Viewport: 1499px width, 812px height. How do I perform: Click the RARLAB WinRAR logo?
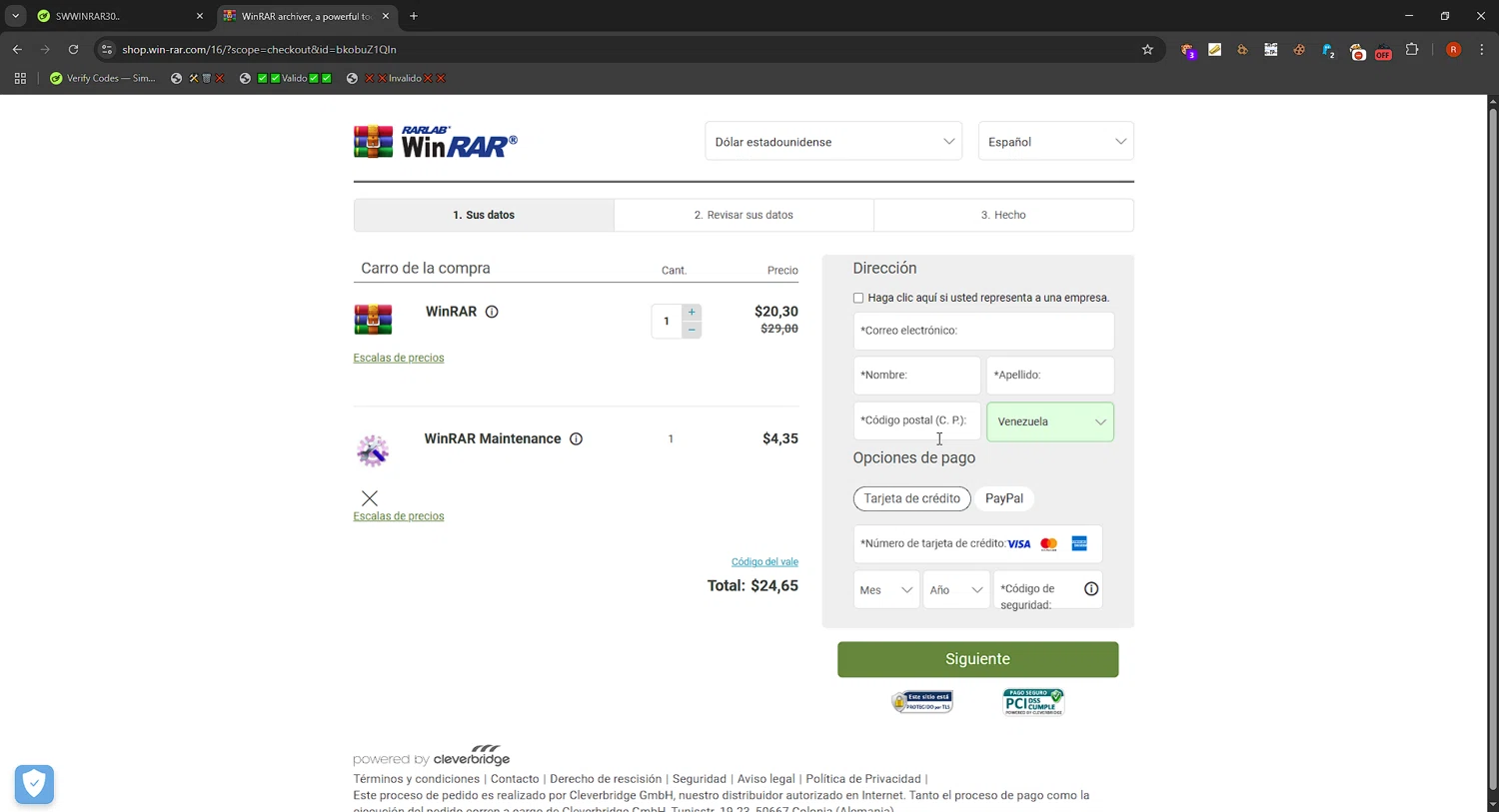point(436,142)
